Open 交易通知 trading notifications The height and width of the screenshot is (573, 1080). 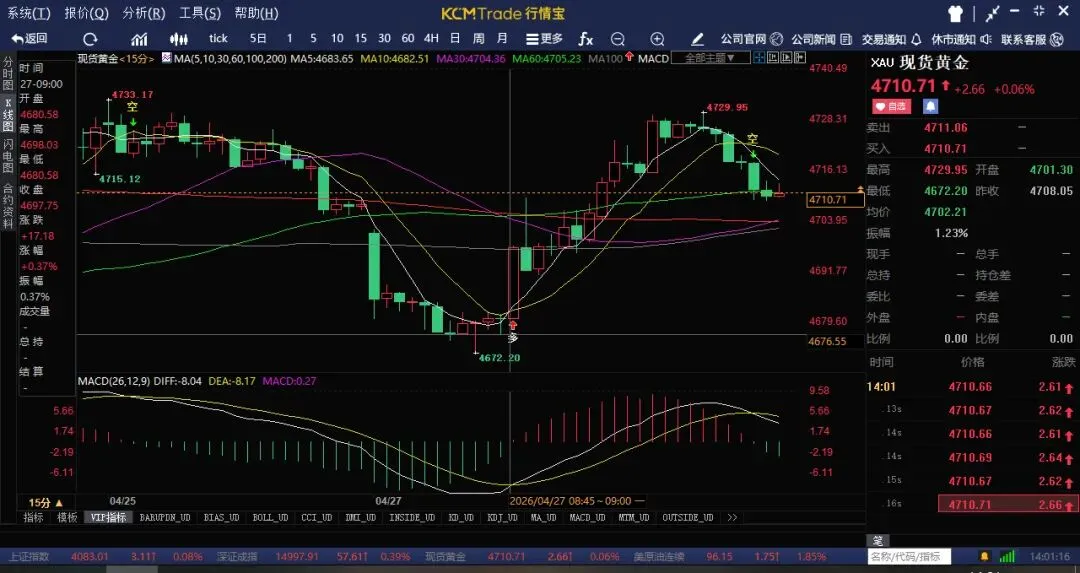tap(891, 39)
